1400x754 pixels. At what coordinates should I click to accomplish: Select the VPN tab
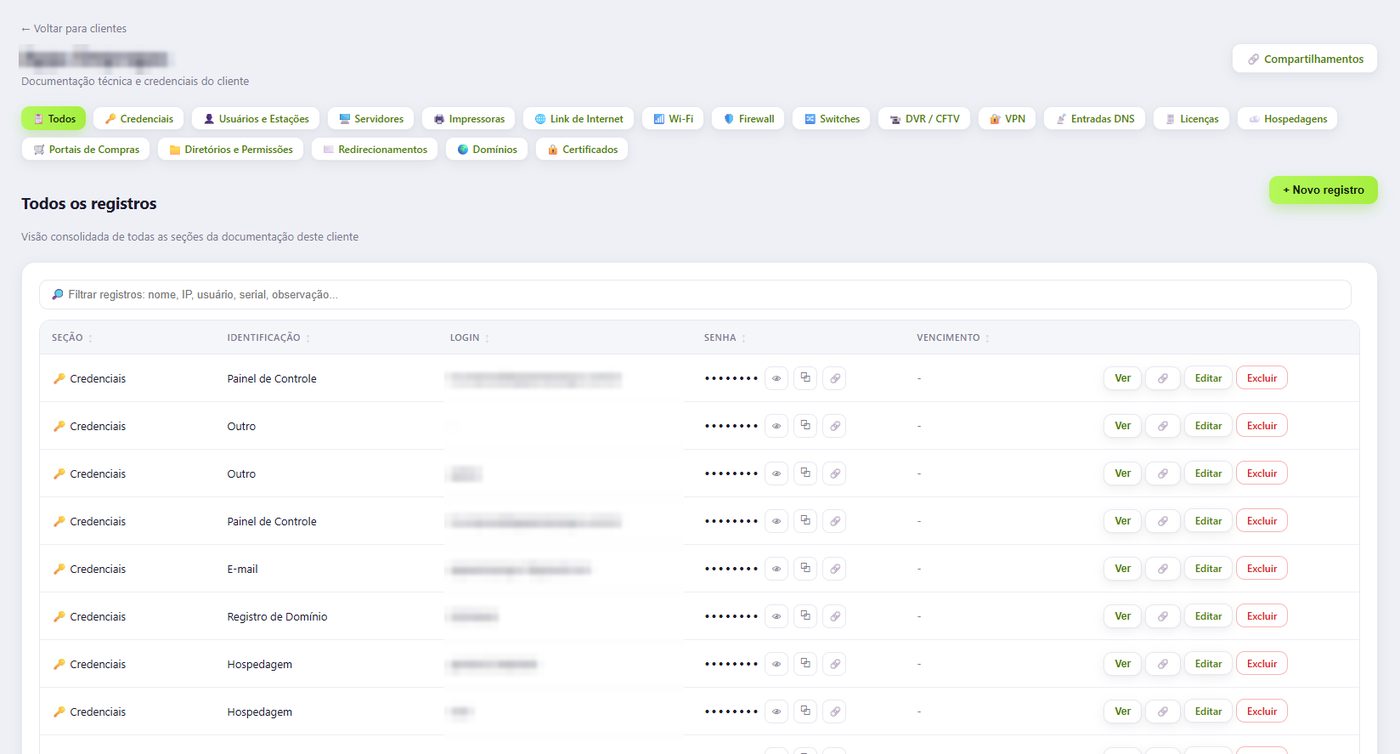coord(1007,119)
